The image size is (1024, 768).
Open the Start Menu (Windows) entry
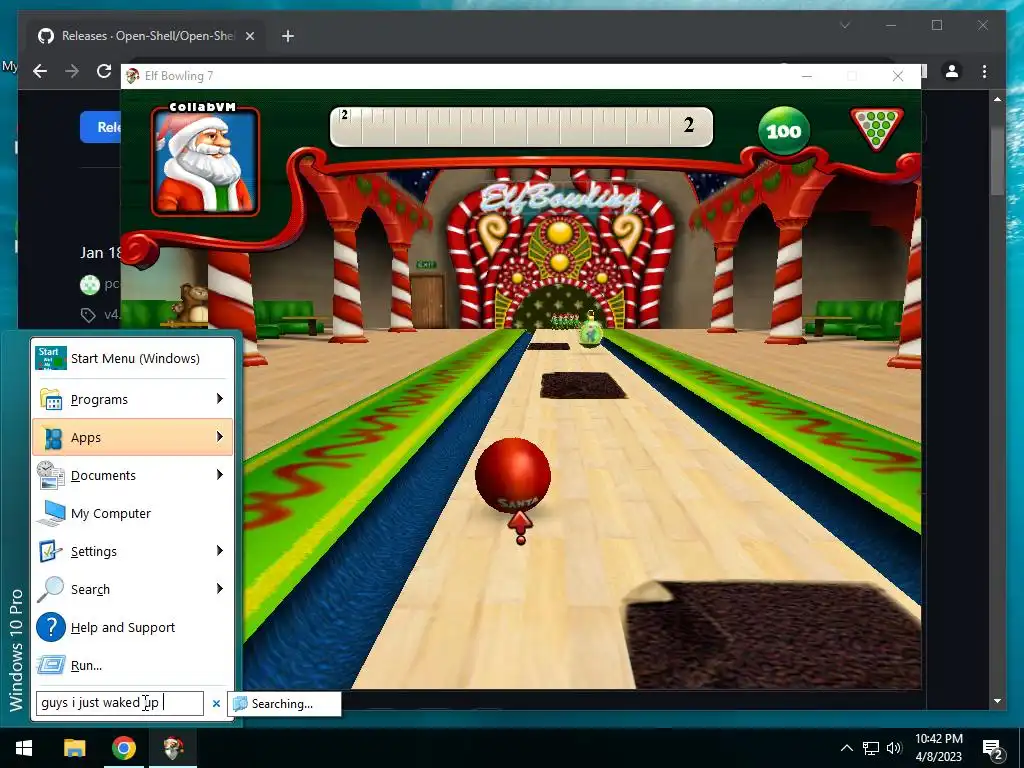click(133, 358)
